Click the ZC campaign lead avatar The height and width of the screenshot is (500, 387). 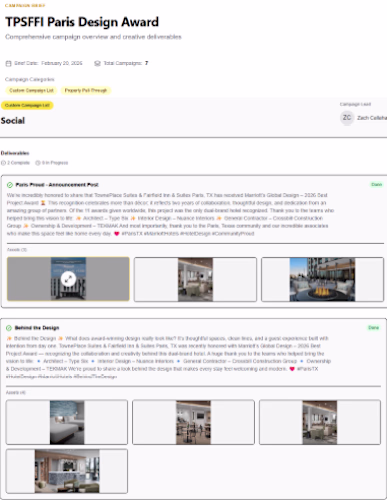pos(347,118)
